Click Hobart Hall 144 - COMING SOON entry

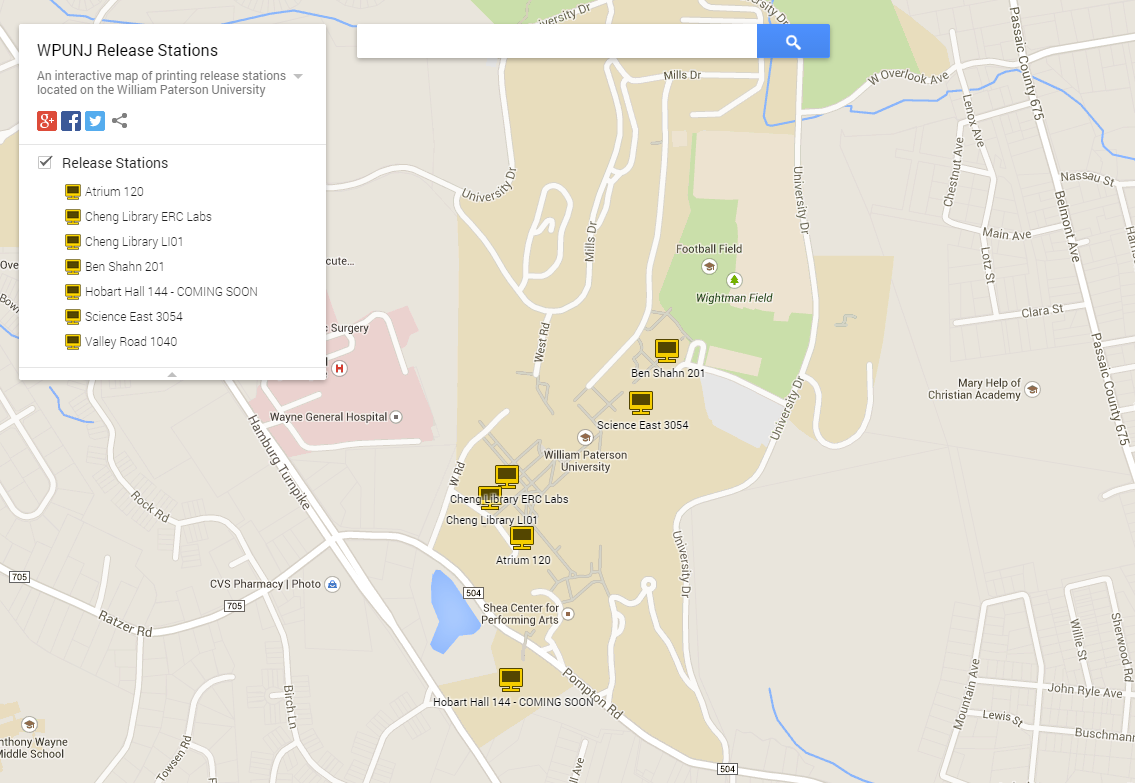coord(172,292)
